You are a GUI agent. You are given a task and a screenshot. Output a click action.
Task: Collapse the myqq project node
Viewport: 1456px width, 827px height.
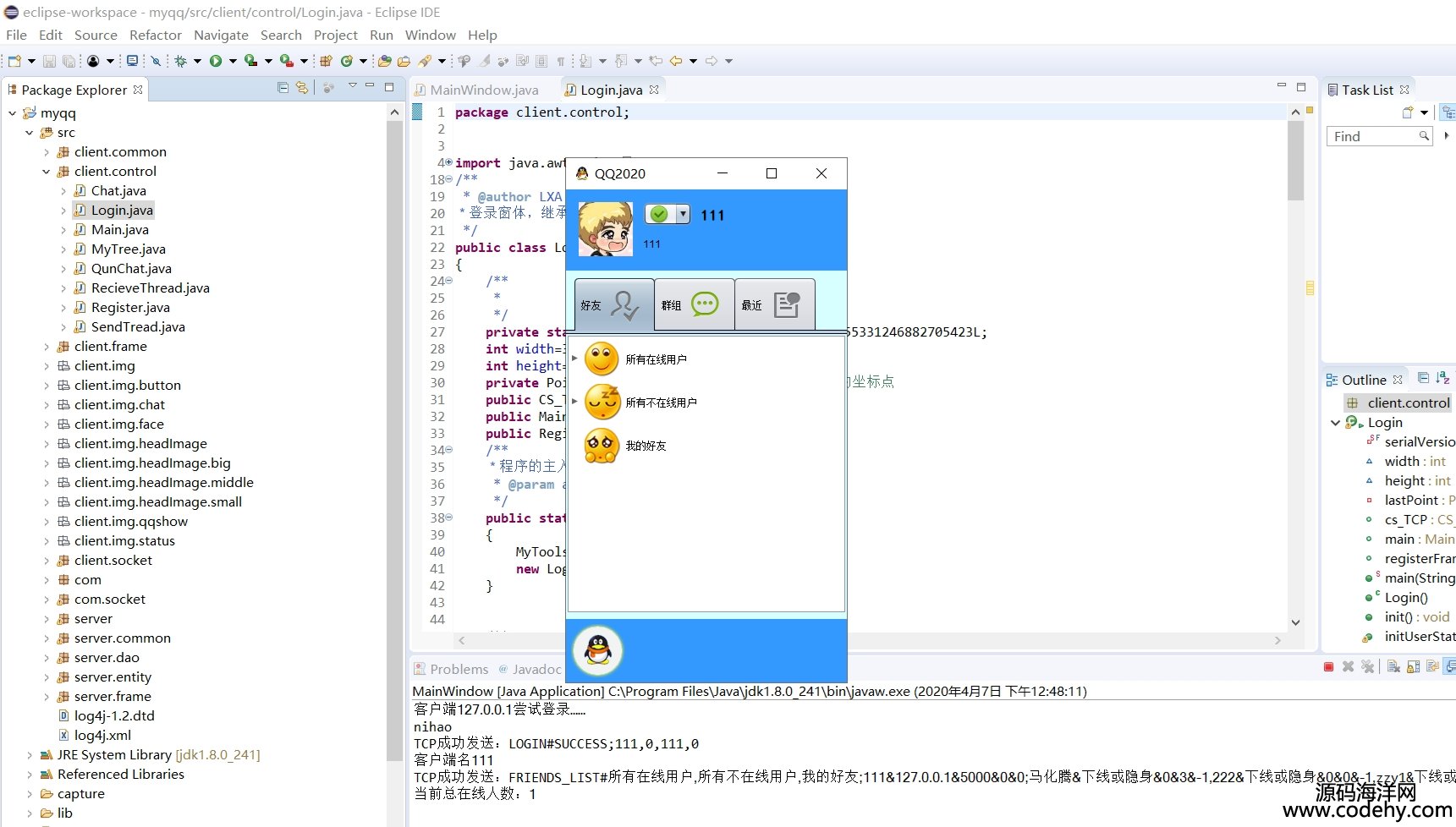(x=13, y=113)
